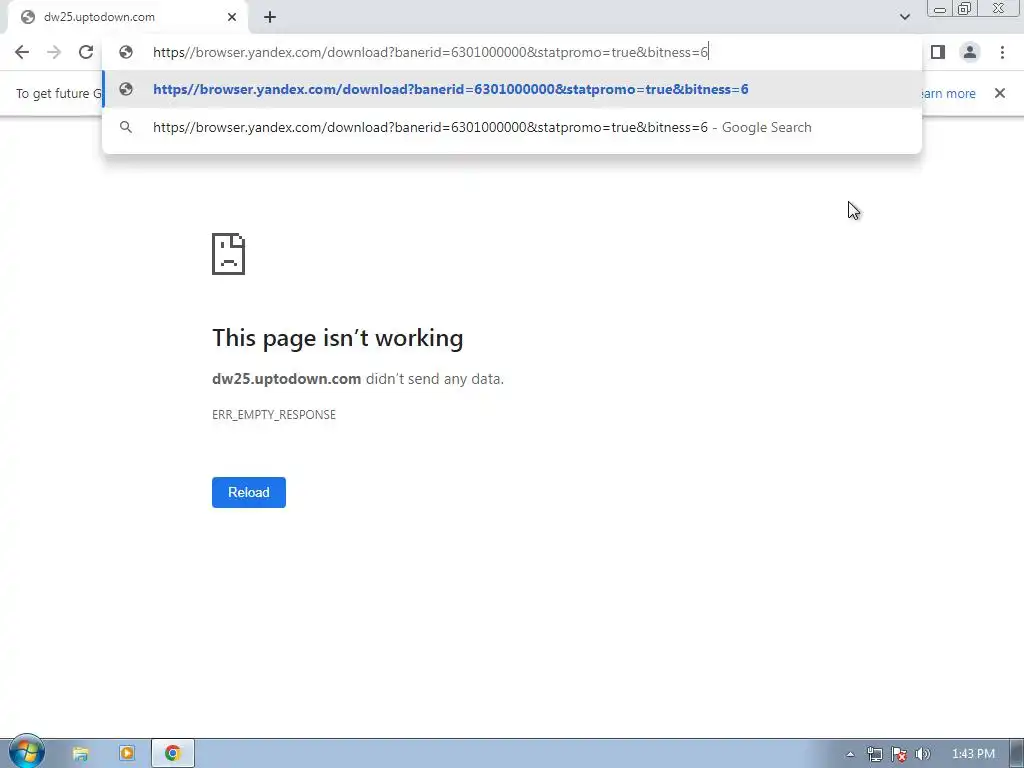1024x768 pixels.
Task: Open the profile avatar icon
Action: [x=970, y=52]
